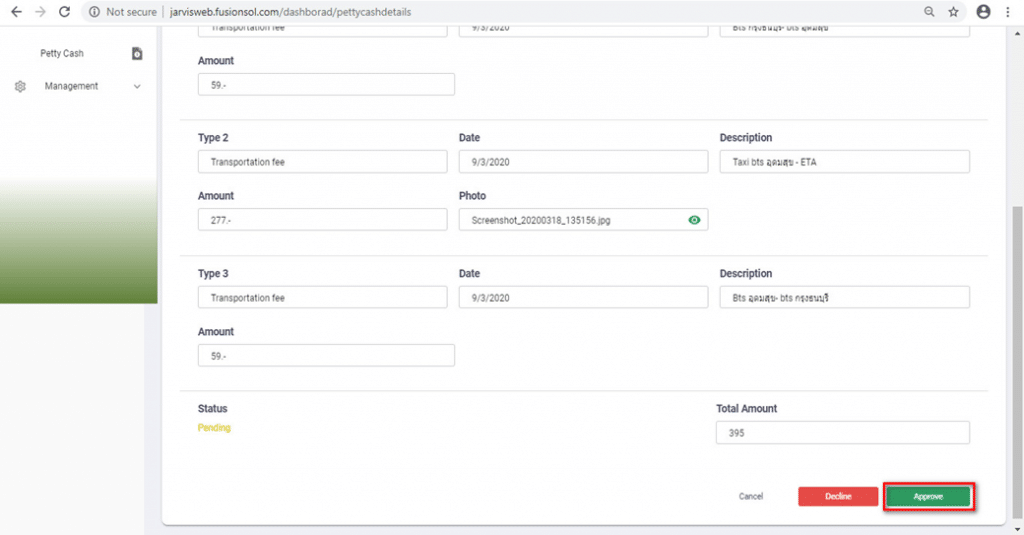Open Petty Cash in the sidebar
Screen dimensions: 1024x535
pos(62,53)
